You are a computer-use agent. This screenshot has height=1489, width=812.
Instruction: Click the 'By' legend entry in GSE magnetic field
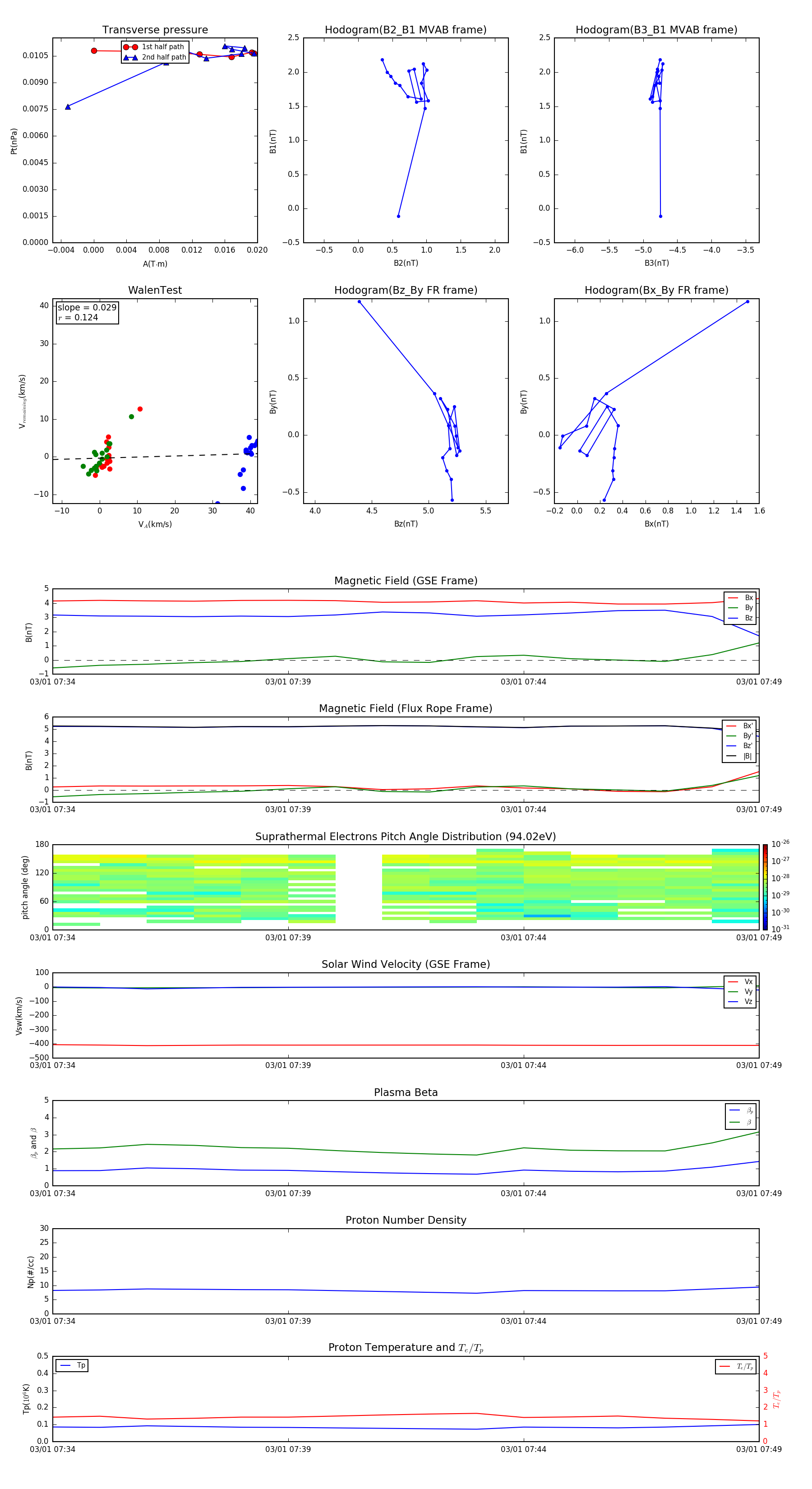point(740,607)
